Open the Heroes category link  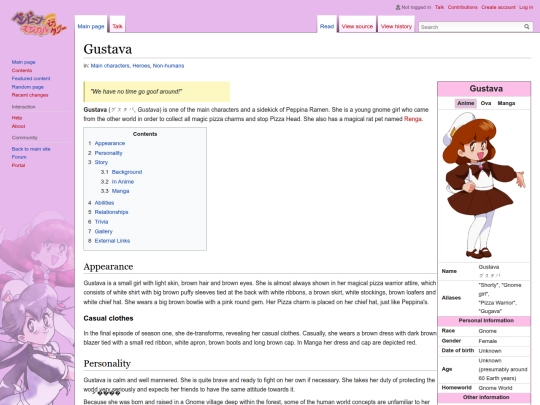(x=141, y=65)
